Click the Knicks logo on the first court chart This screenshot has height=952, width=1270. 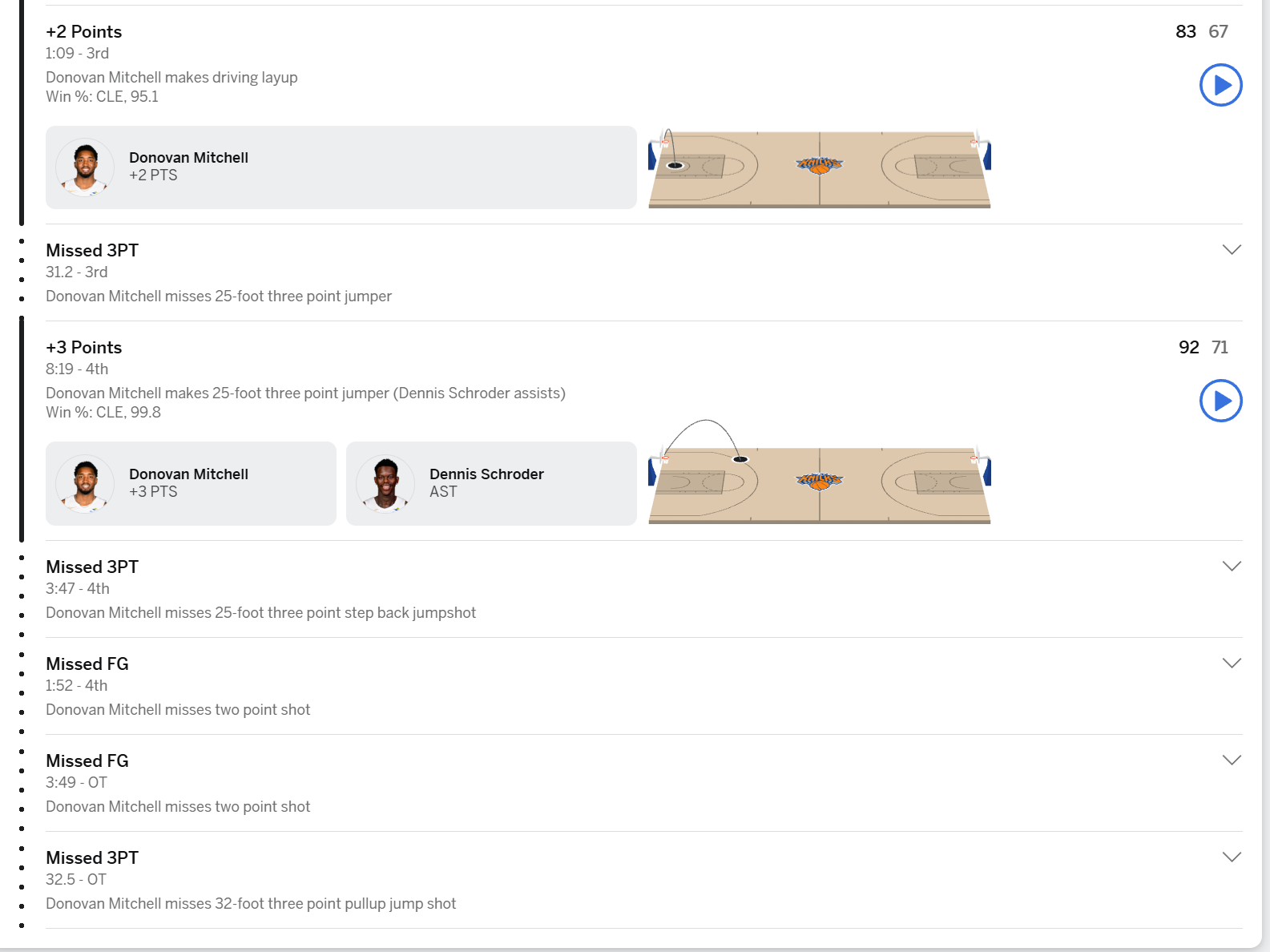[x=819, y=165]
